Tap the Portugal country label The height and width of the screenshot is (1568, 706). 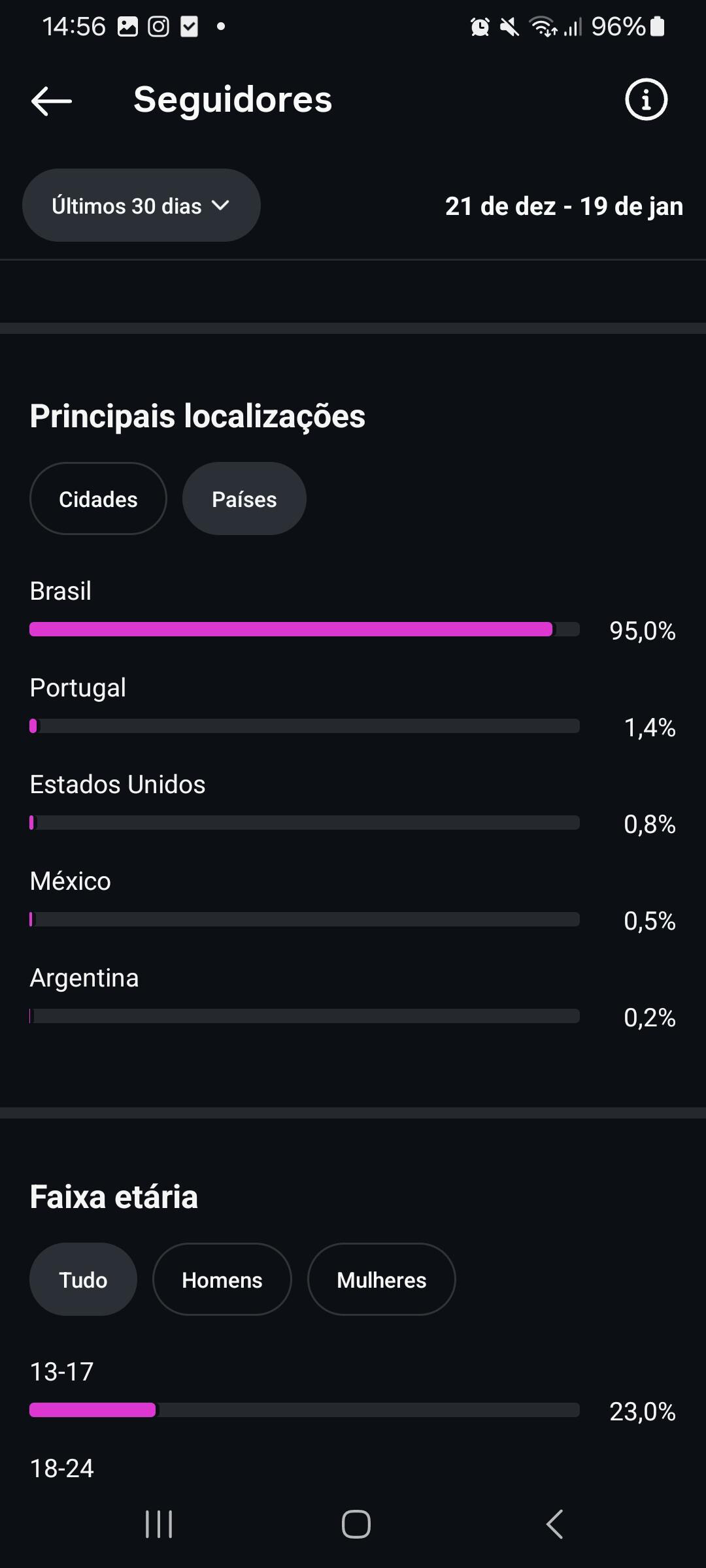coord(78,688)
